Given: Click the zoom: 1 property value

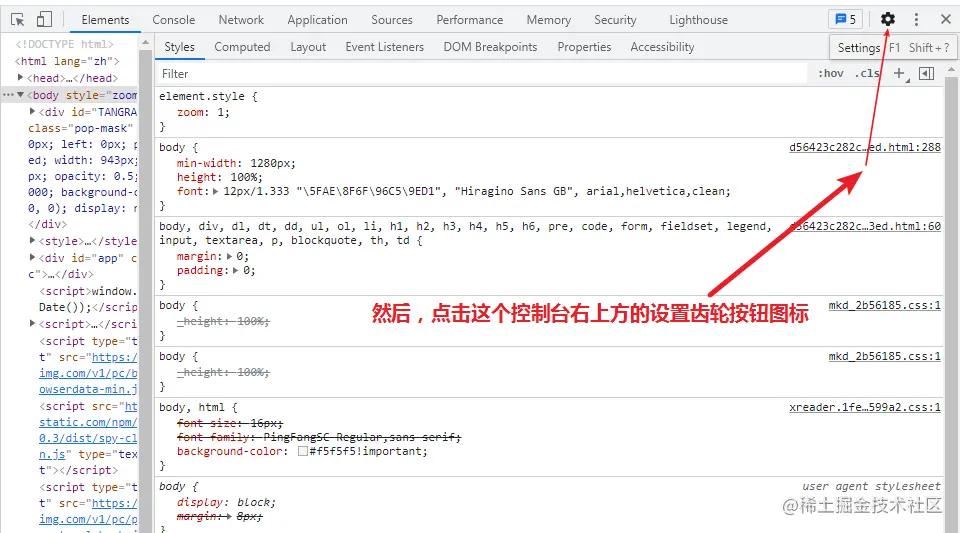Looking at the screenshot, I should (222, 112).
